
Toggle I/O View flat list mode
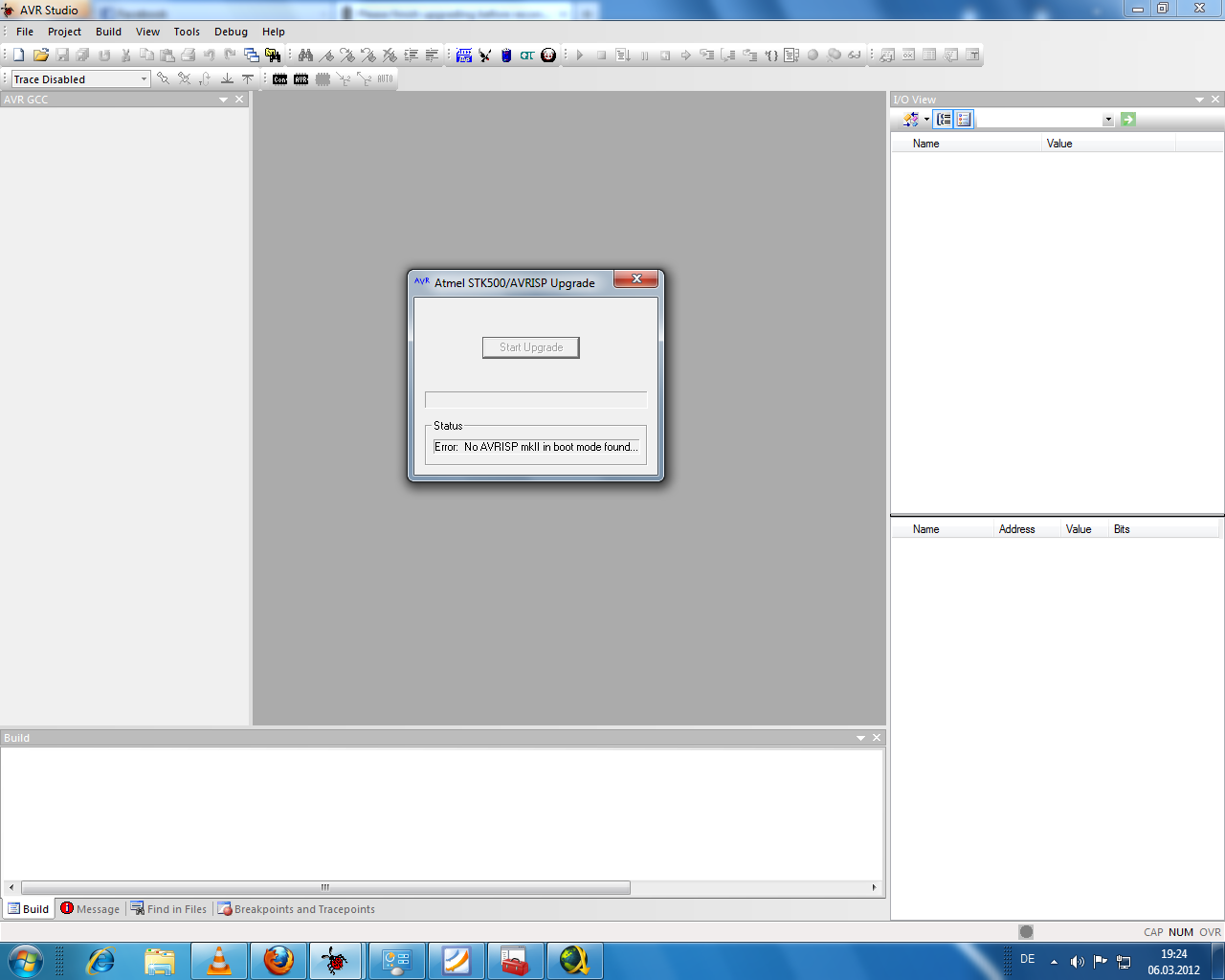964,120
